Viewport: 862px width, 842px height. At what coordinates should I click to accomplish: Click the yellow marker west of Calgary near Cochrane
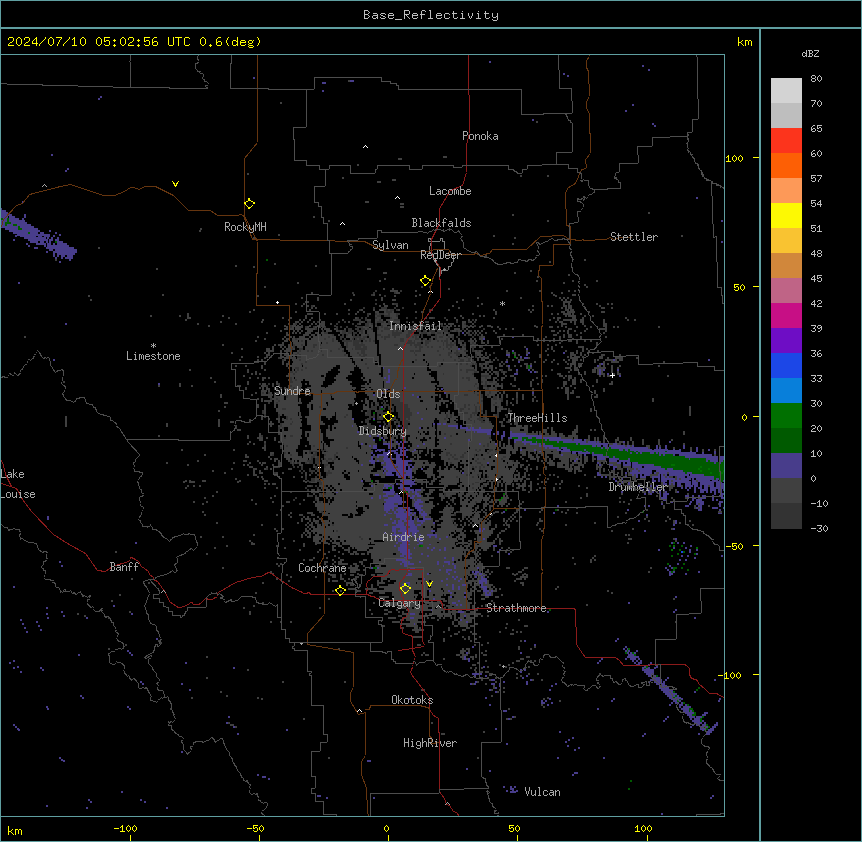[340, 591]
